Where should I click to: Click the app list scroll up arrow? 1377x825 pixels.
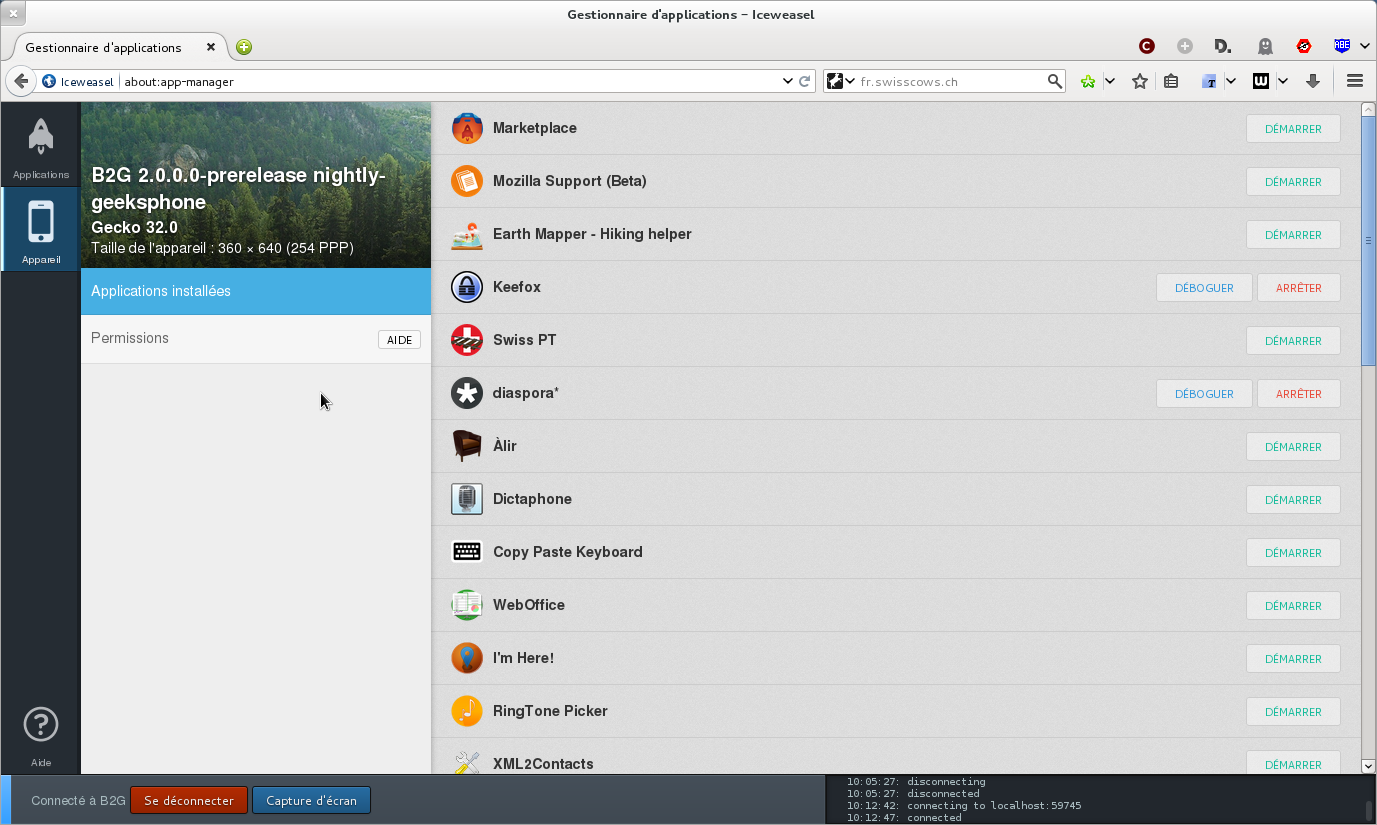(1369, 109)
